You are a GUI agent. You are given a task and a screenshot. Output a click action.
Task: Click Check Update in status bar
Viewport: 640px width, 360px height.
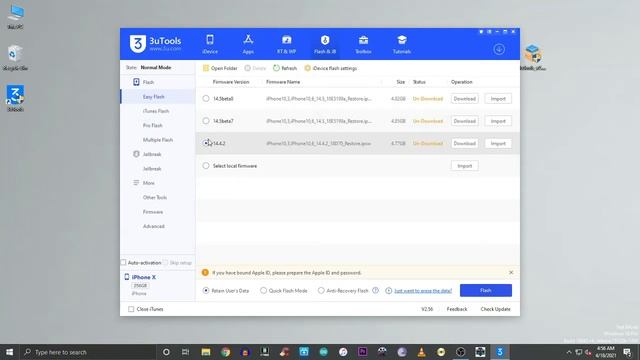[x=496, y=309]
